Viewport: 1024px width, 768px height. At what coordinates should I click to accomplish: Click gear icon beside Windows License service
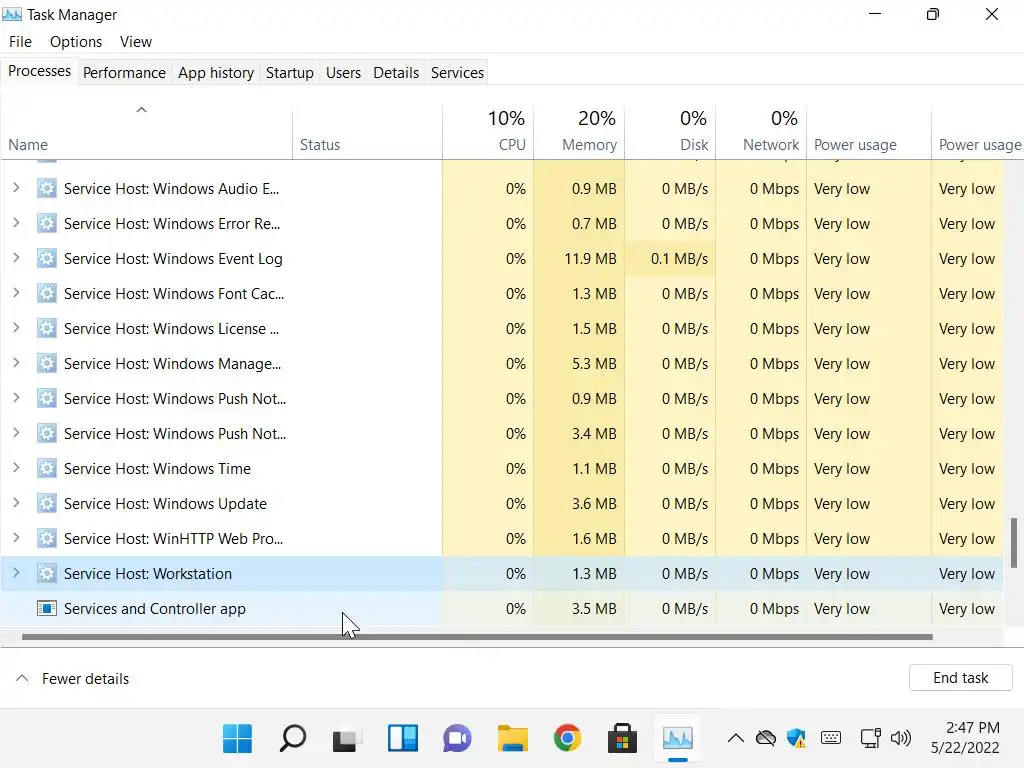click(46, 328)
